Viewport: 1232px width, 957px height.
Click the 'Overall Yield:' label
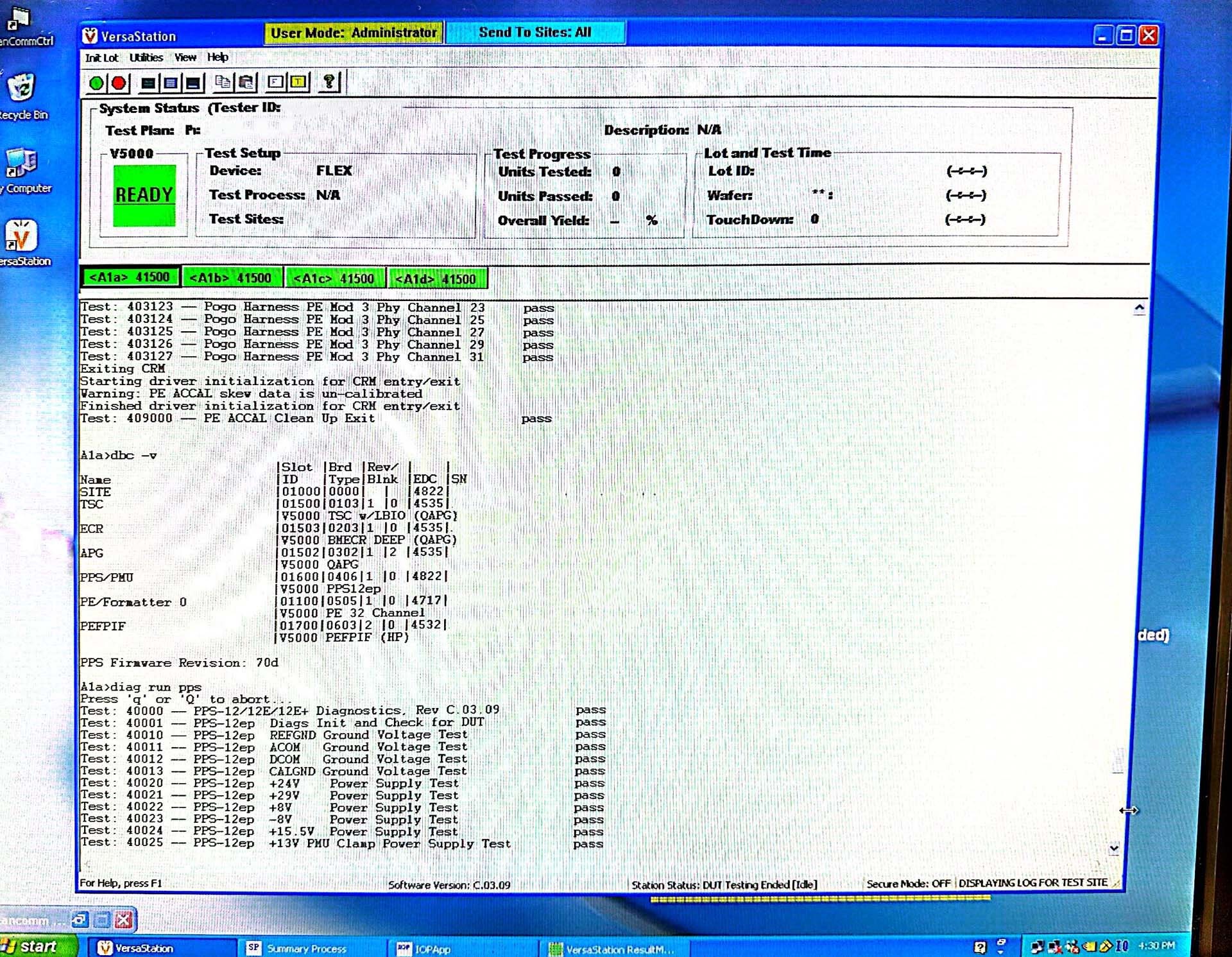(x=543, y=220)
